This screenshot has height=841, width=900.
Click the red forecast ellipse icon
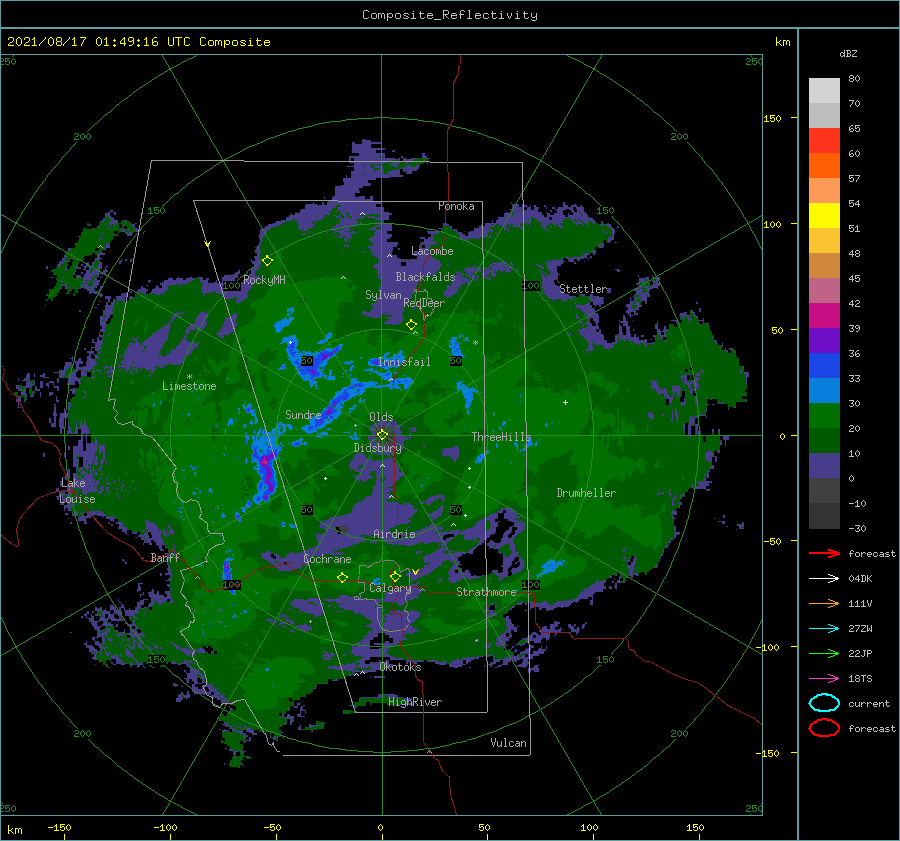(x=824, y=728)
